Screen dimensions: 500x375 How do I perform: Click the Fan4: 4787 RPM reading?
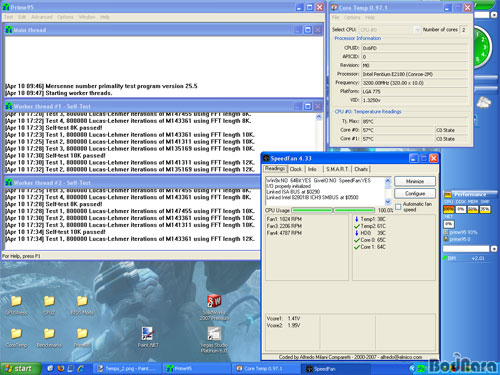tap(284, 233)
